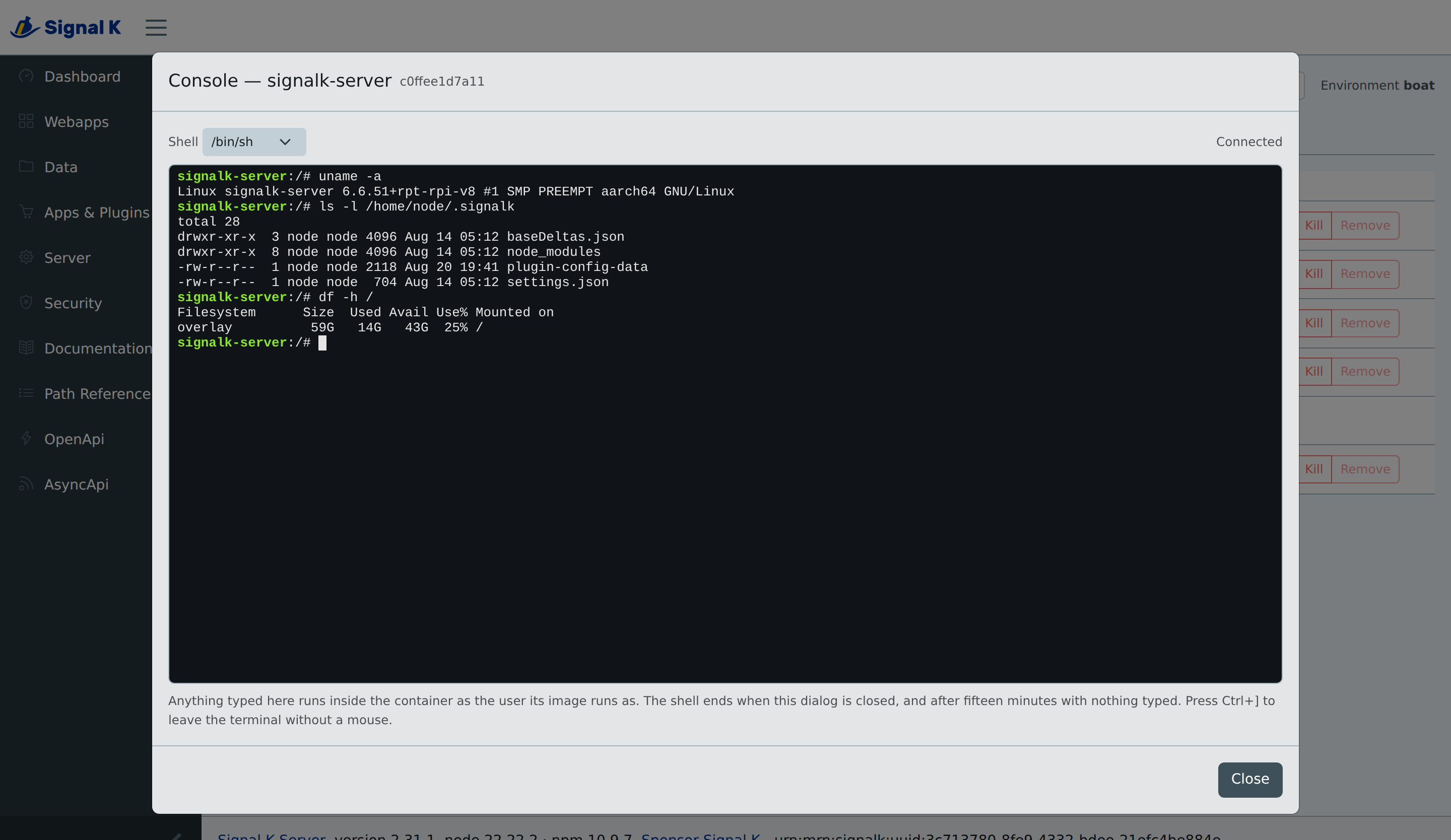The width and height of the screenshot is (1451, 840).
Task: Click the Security shield icon in the sidebar
Action: (x=26, y=302)
